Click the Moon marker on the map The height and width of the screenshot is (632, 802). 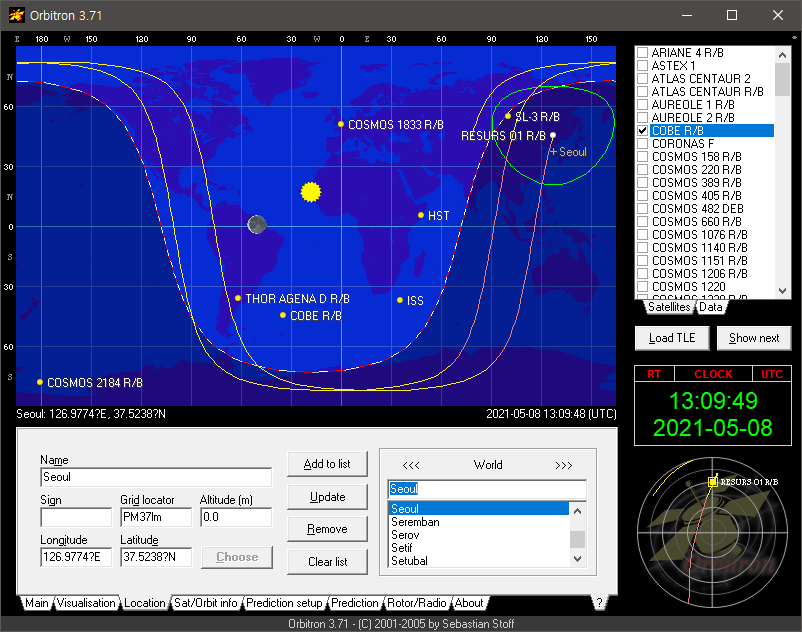(257, 224)
